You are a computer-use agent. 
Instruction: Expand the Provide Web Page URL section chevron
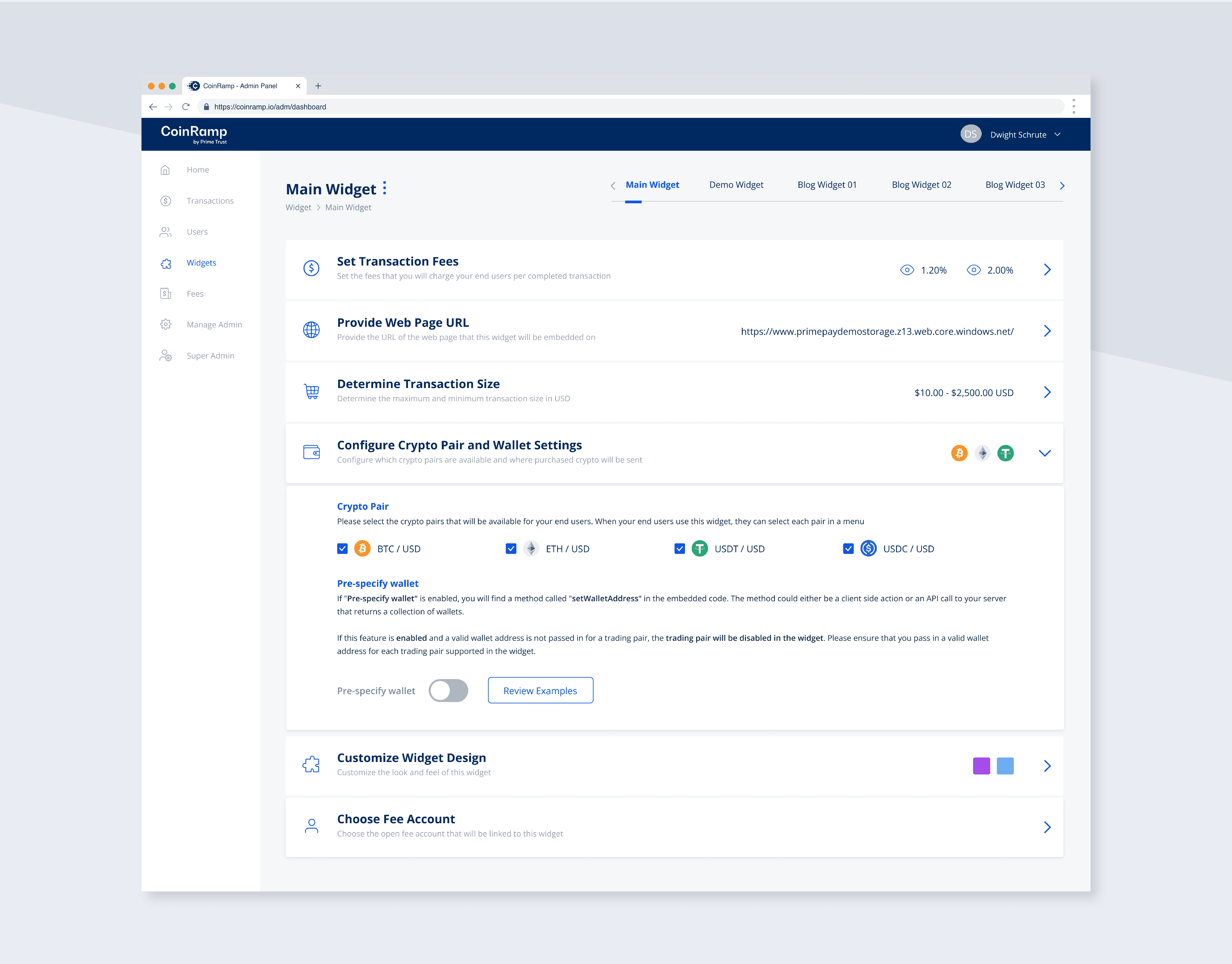[x=1048, y=331]
